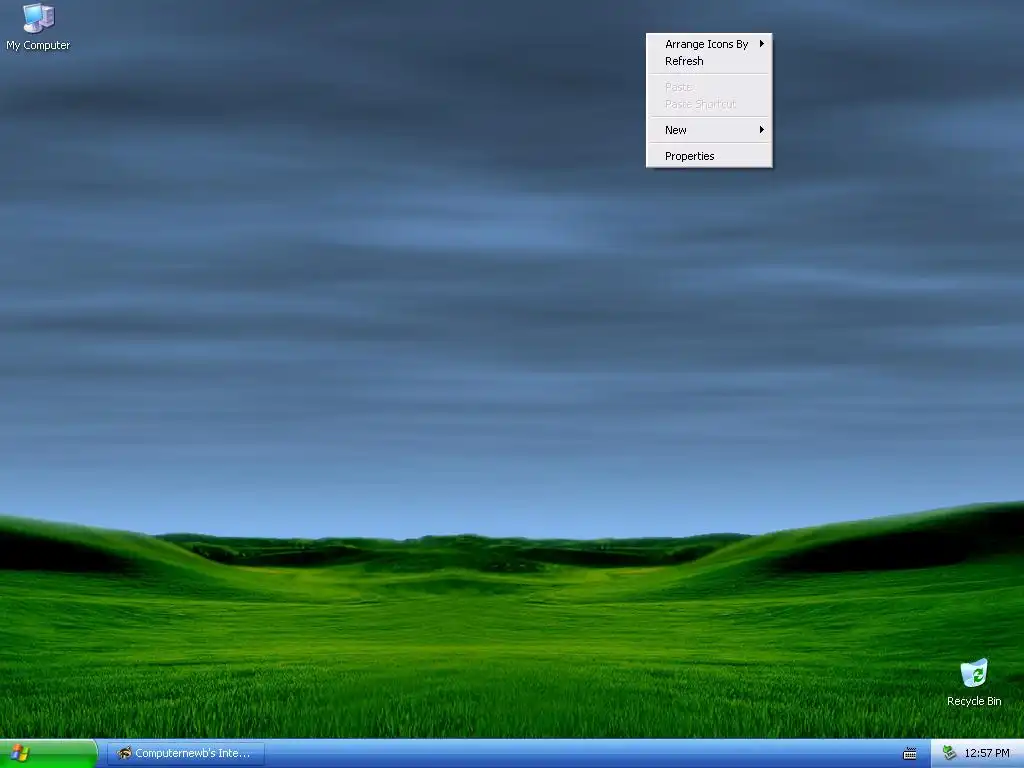This screenshot has width=1024, height=768.
Task: Click the 12:57 PM clock
Action: pyautogui.click(x=987, y=754)
